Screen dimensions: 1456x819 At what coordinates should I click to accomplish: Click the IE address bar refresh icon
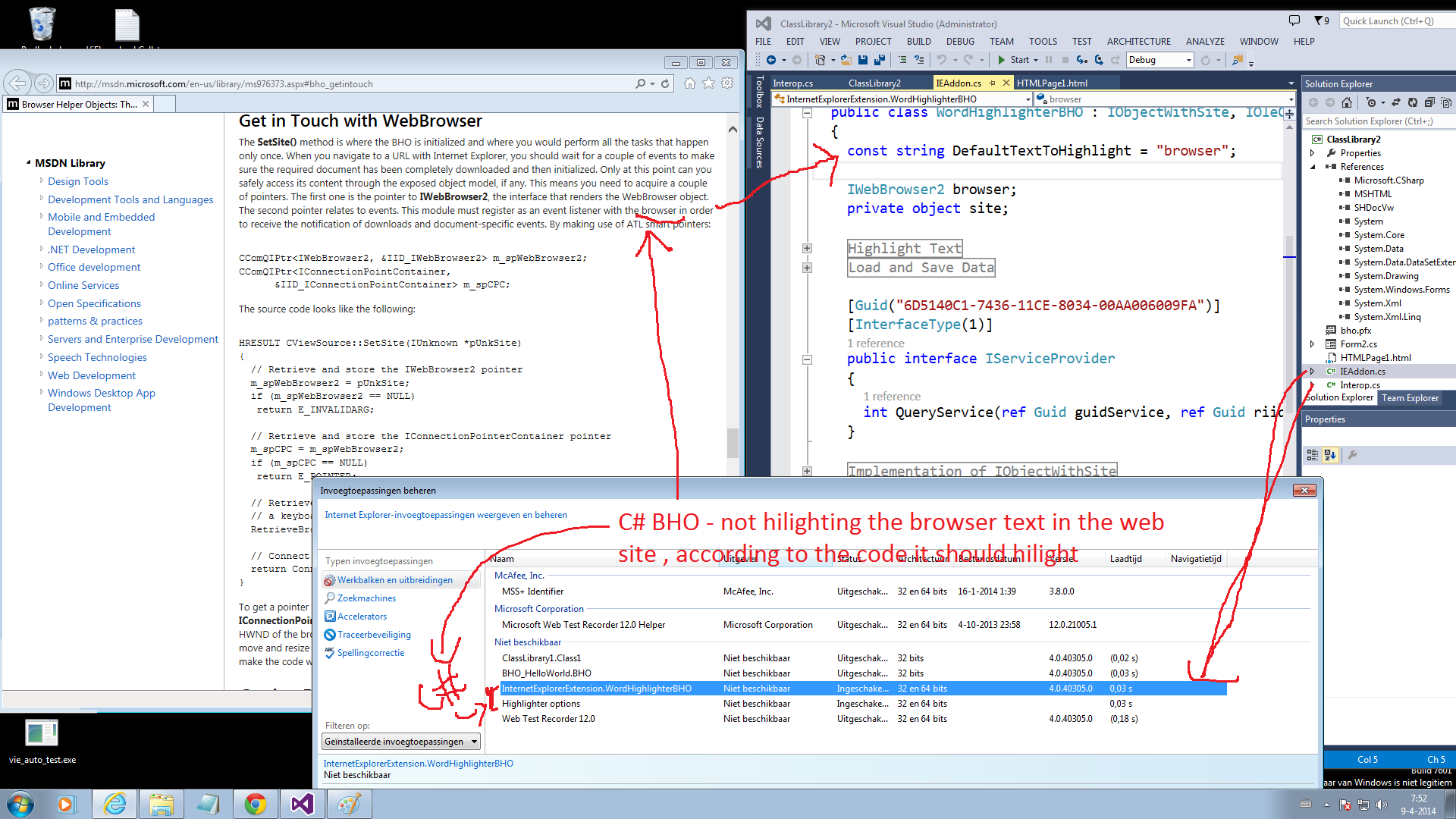665,83
